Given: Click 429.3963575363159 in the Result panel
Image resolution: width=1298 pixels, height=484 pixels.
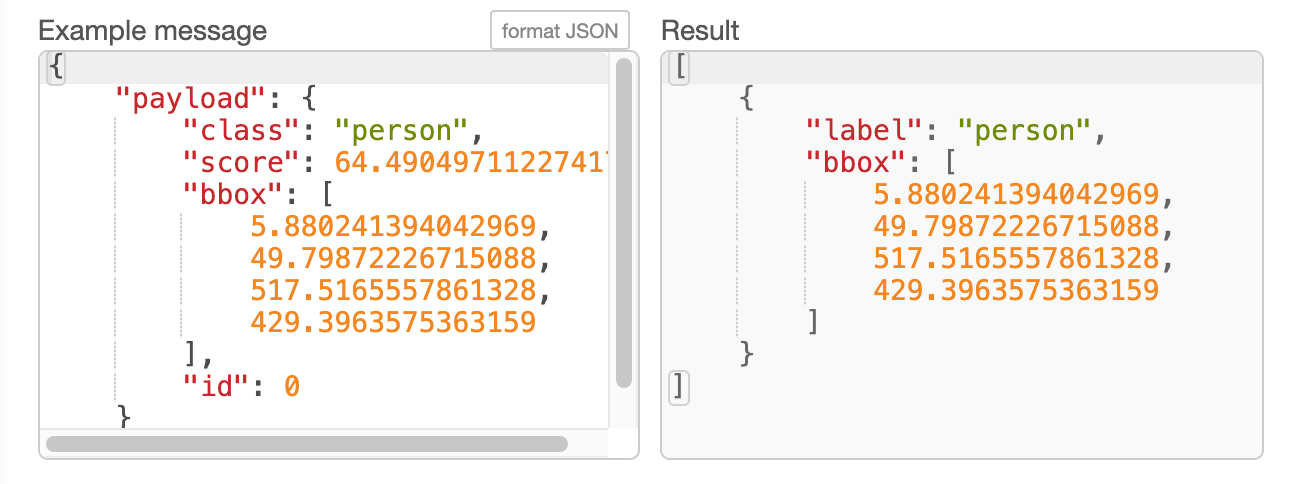Looking at the screenshot, I should click(x=1016, y=290).
